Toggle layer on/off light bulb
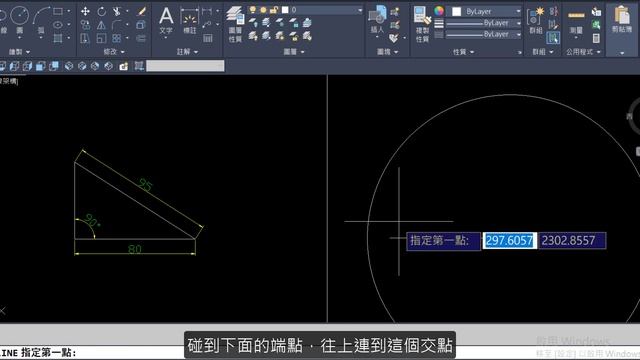Image resolution: width=640 pixels, height=360 pixels. pyautogui.click(x=253, y=9)
